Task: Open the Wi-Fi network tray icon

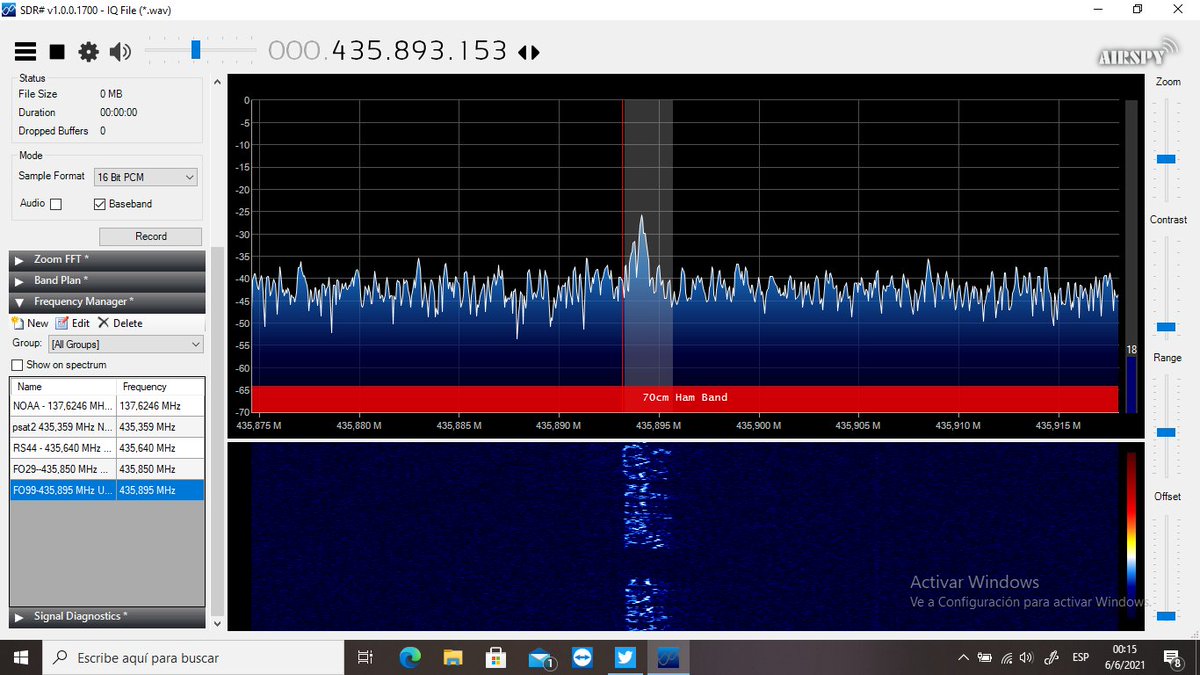Action: pyautogui.click(x=1007, y=658)
